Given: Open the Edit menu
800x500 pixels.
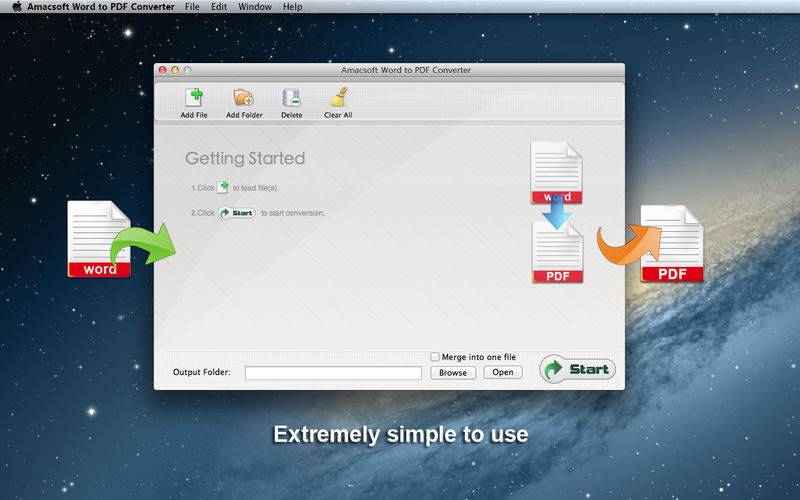Looking at the screenshot, I should pos(218,7).
